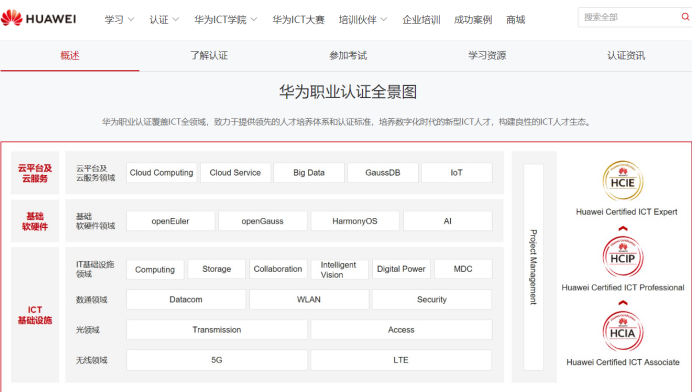Open the AI certification
692x392 pixels.
448,221
